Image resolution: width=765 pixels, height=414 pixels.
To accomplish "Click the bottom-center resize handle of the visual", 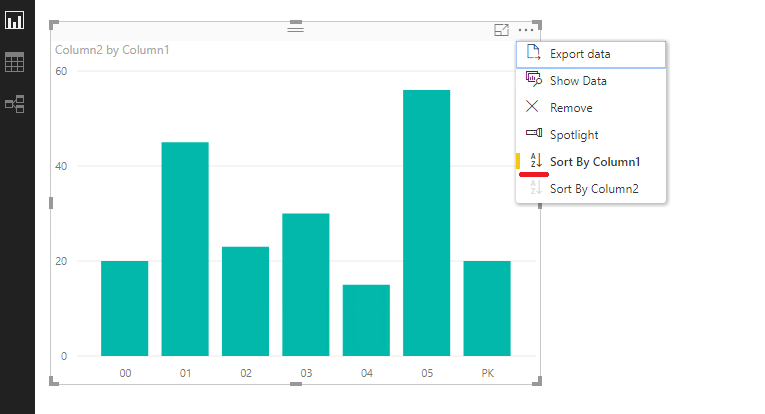I will tap(296, 384).
